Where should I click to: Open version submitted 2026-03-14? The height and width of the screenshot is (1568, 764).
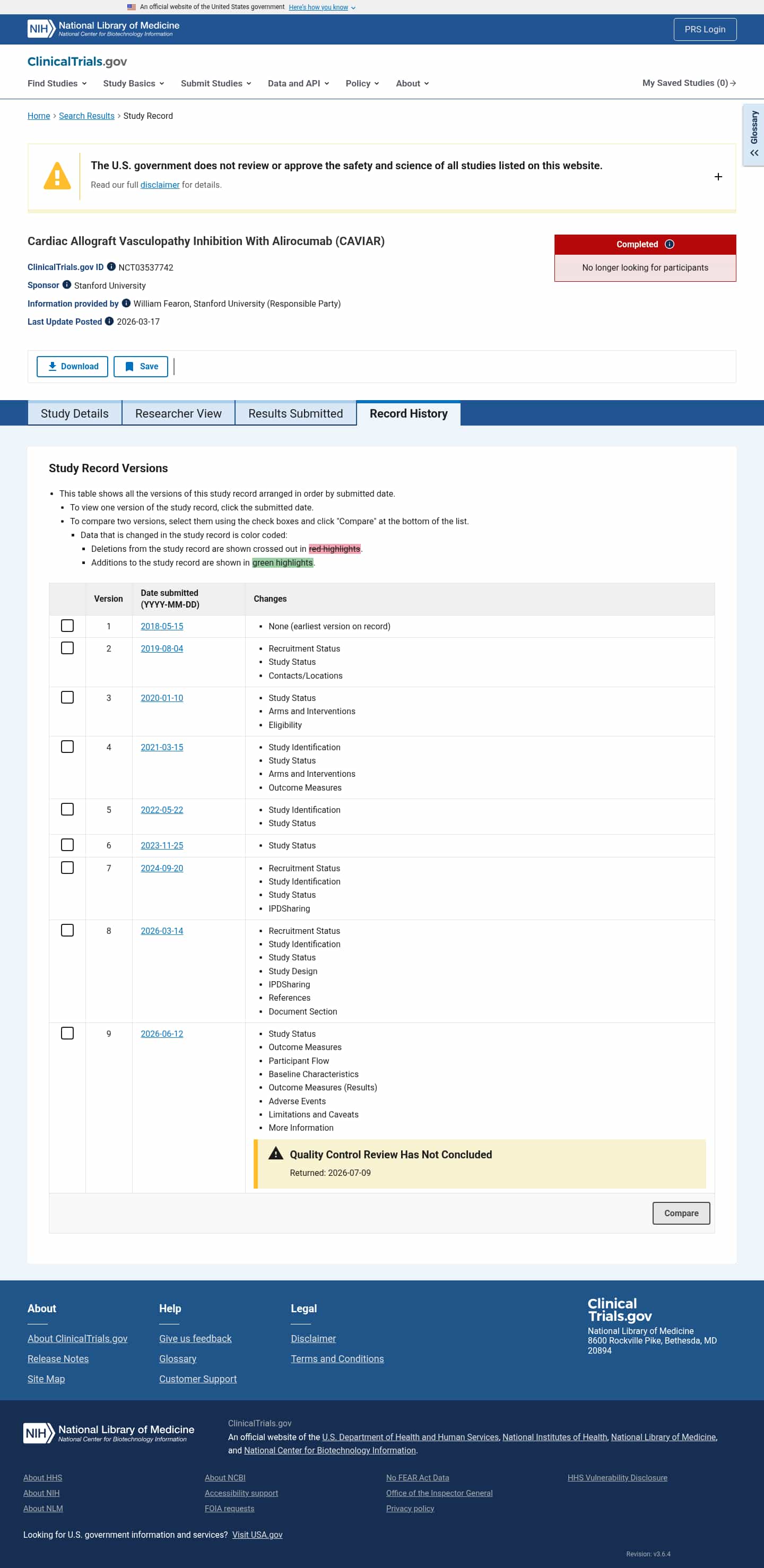pos(162,931)
